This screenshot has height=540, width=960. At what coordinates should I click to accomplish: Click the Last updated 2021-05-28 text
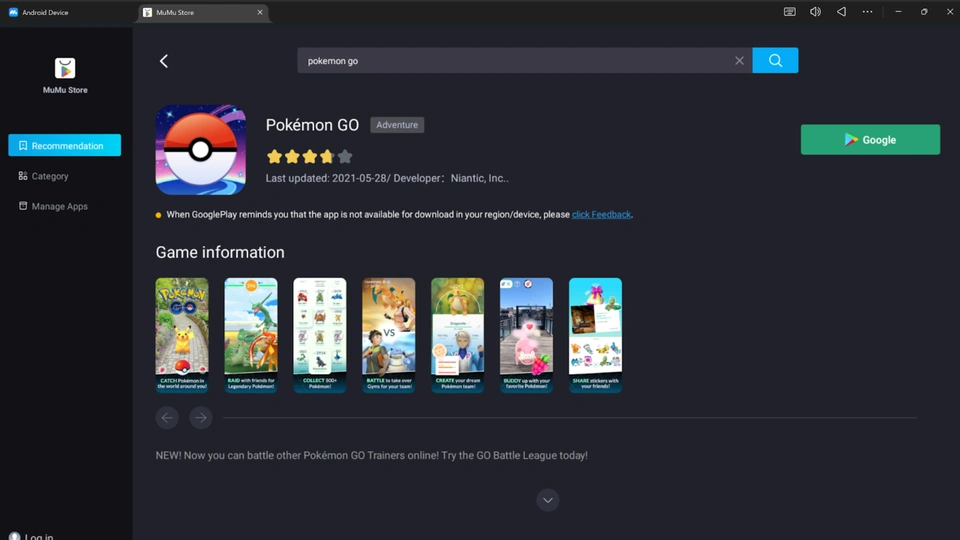[326, 178]
